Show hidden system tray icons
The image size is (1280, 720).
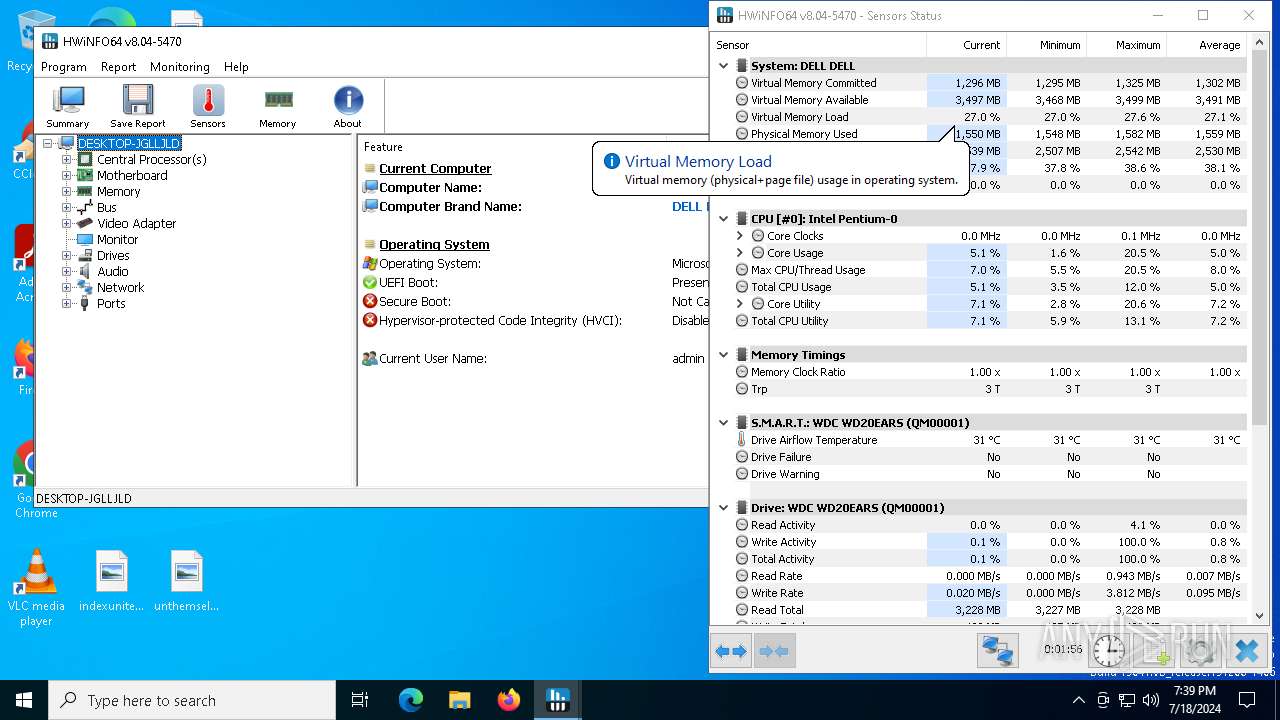point(1078,700)
